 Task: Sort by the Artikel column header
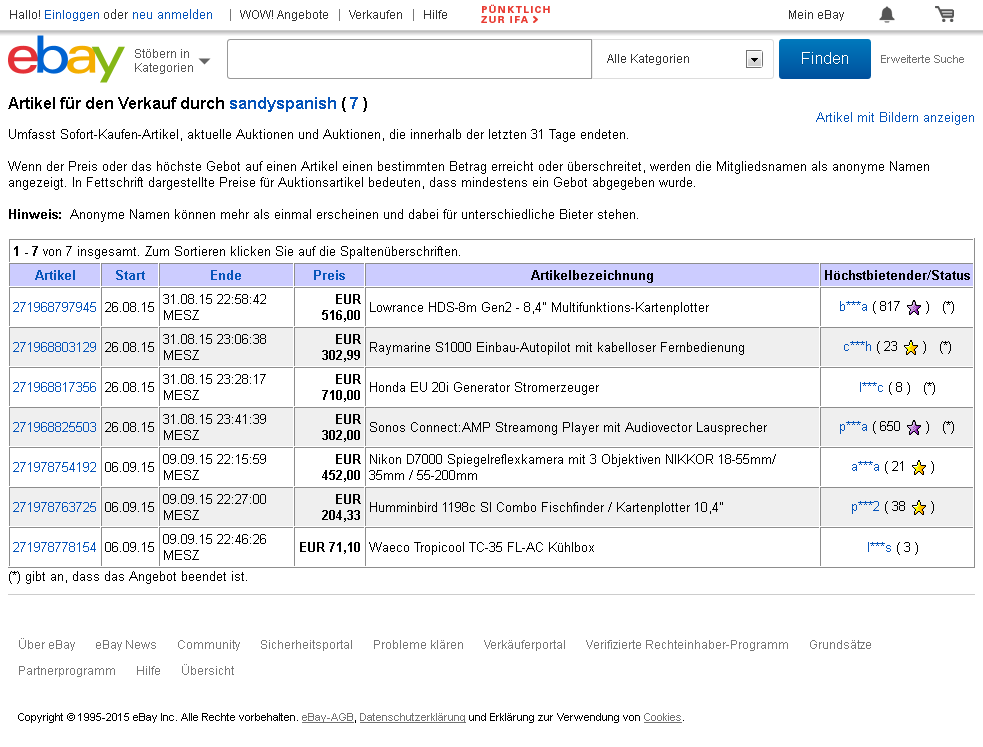point(55,275)
